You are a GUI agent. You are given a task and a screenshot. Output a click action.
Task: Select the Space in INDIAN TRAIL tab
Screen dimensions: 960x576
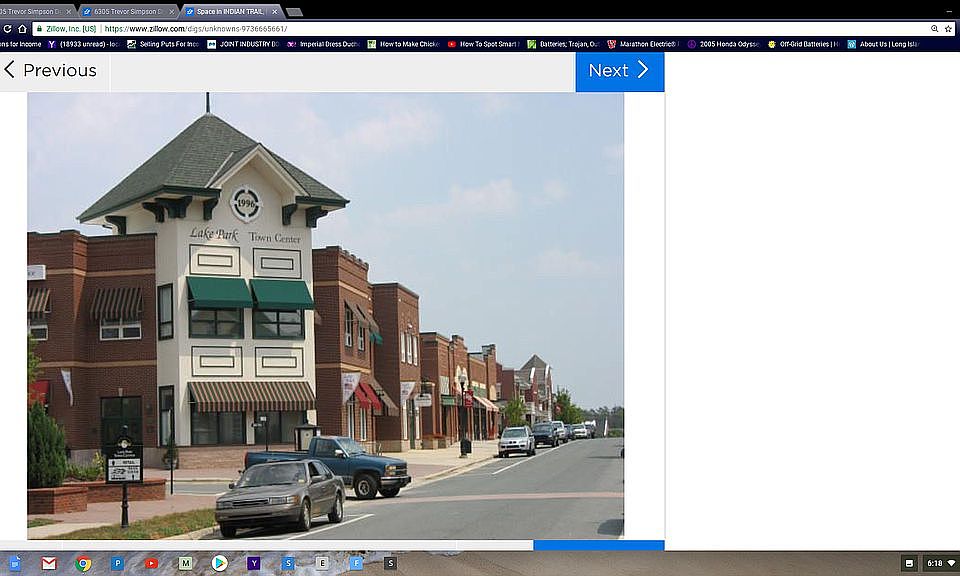(x=230, y=11)
